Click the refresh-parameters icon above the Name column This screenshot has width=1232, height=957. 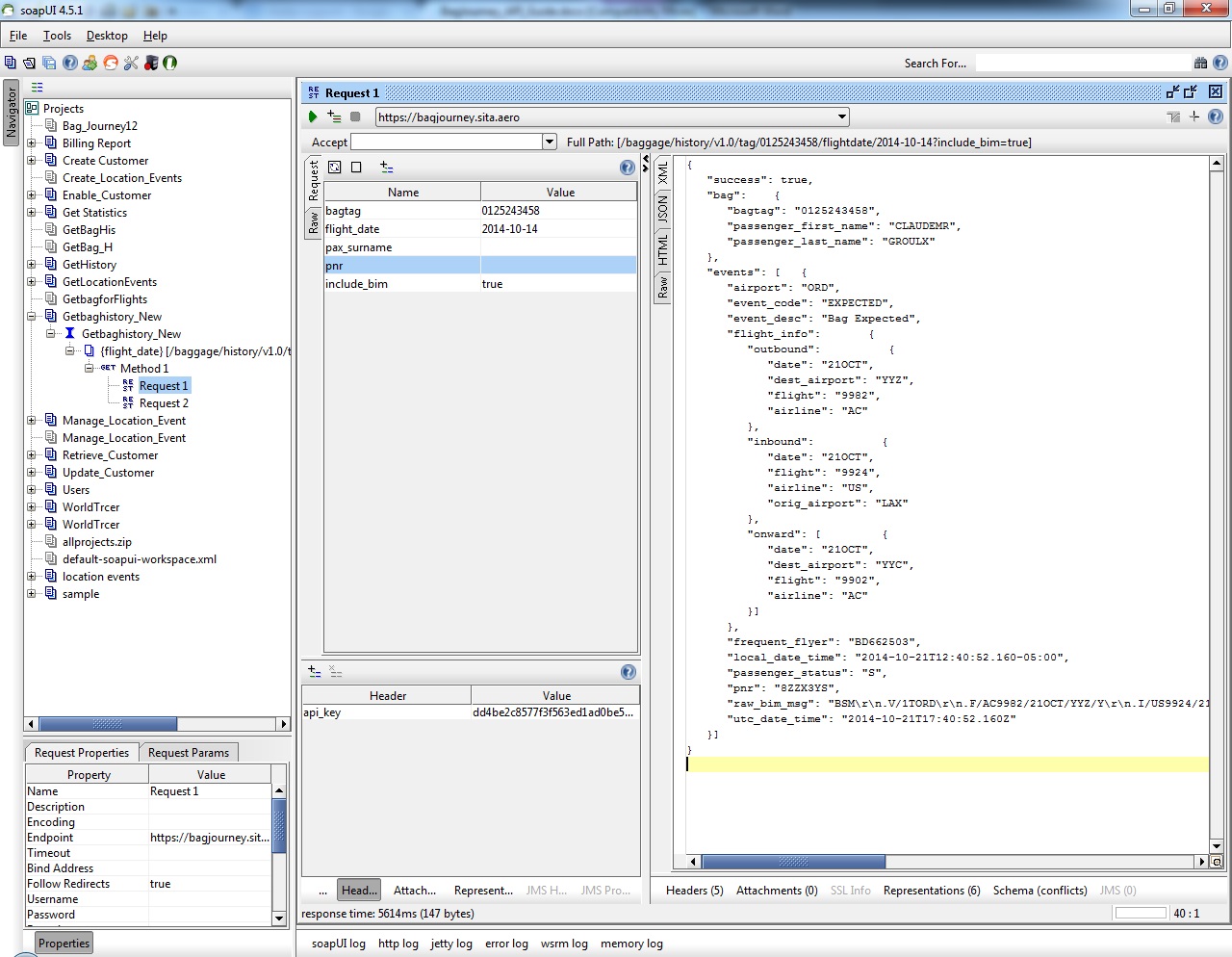click(x=334, y=167)
